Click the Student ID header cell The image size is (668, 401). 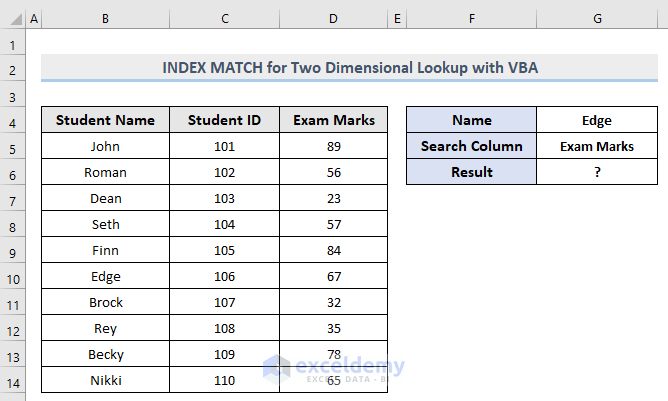224,120
